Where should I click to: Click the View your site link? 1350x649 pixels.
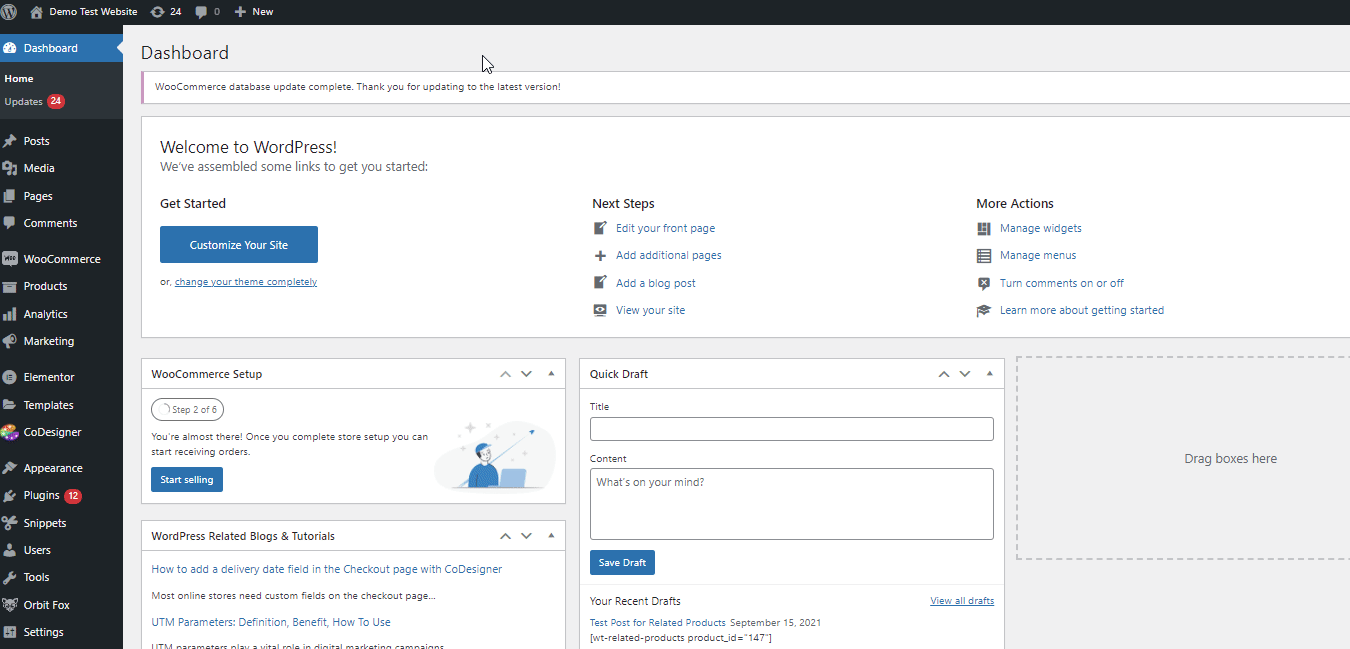[x=650, y=310]
